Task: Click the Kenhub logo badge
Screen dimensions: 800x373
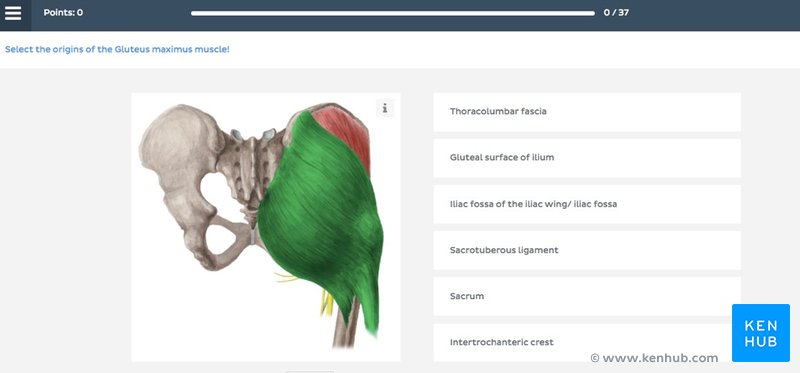Action: click(761, 333)
